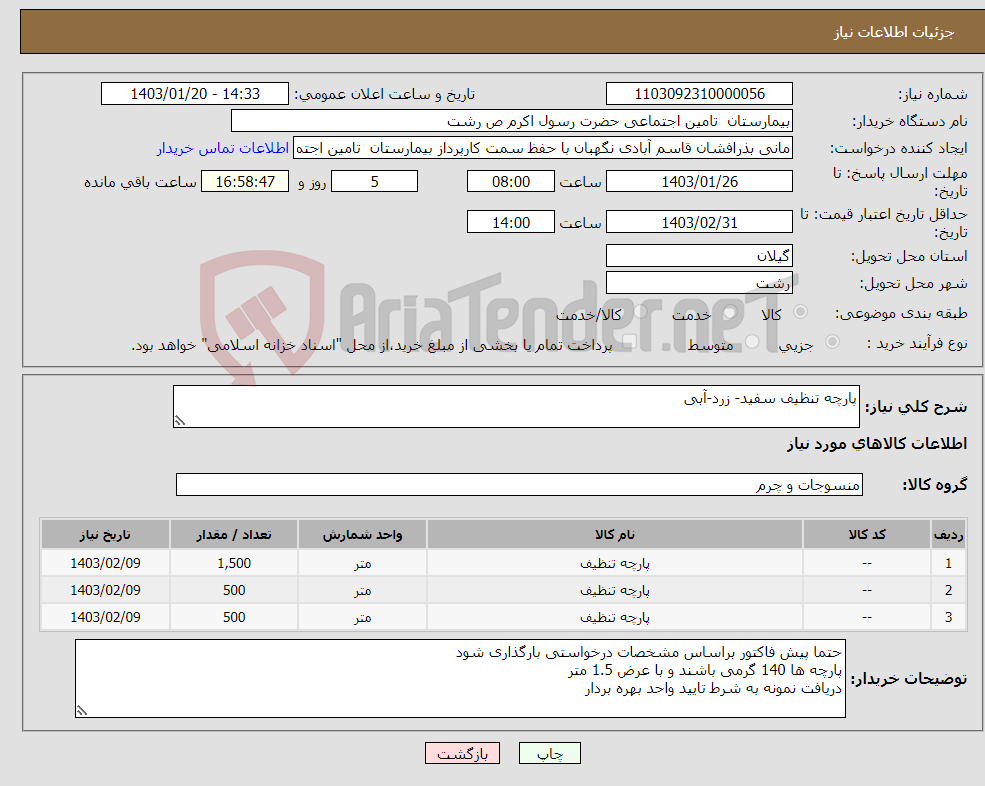Image resolution: width=985 pixels, height=786 pixels.
Task: Select the خدمت radio button
Action: point(729,312)
